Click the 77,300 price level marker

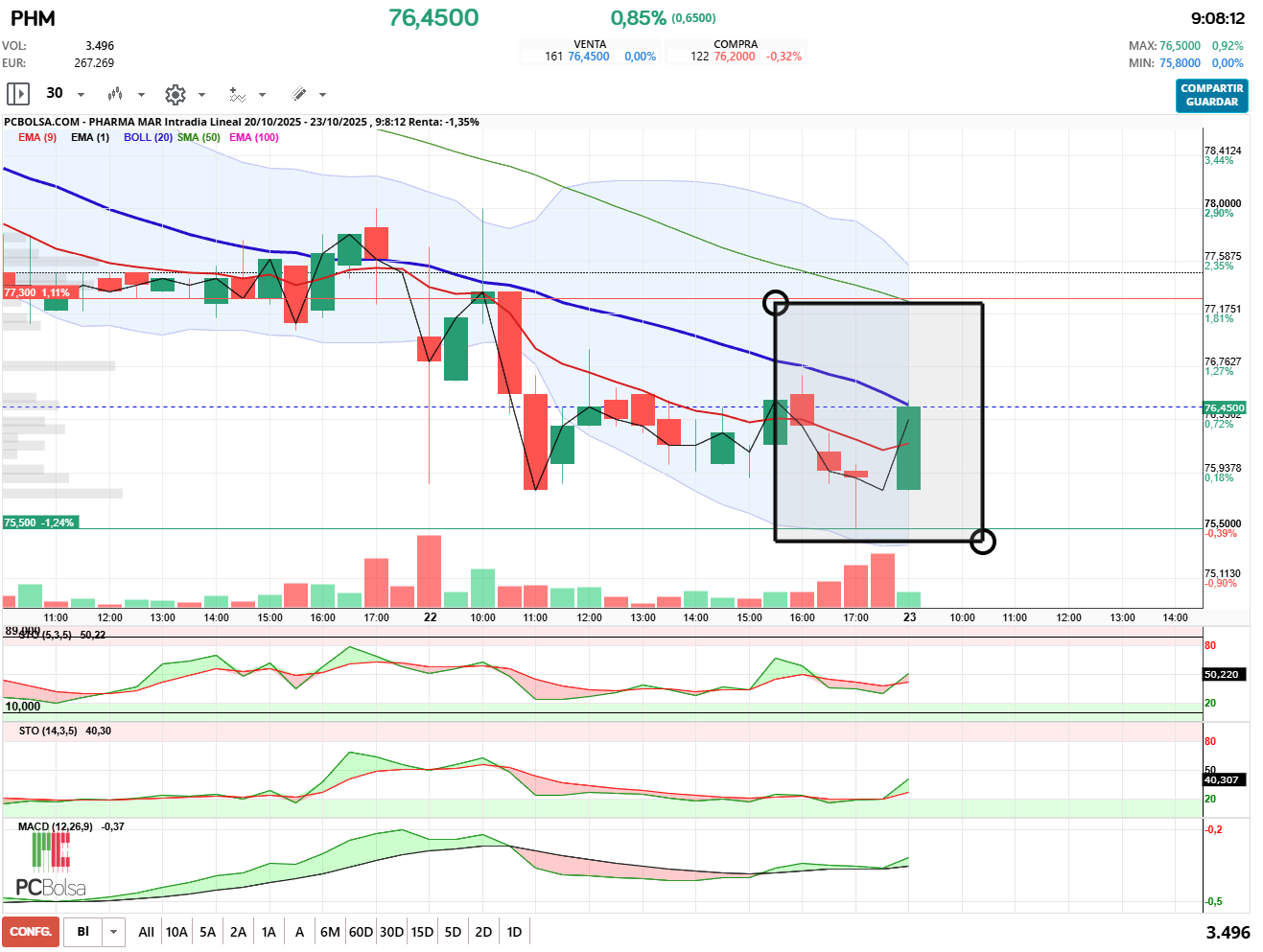pos(37,292)
